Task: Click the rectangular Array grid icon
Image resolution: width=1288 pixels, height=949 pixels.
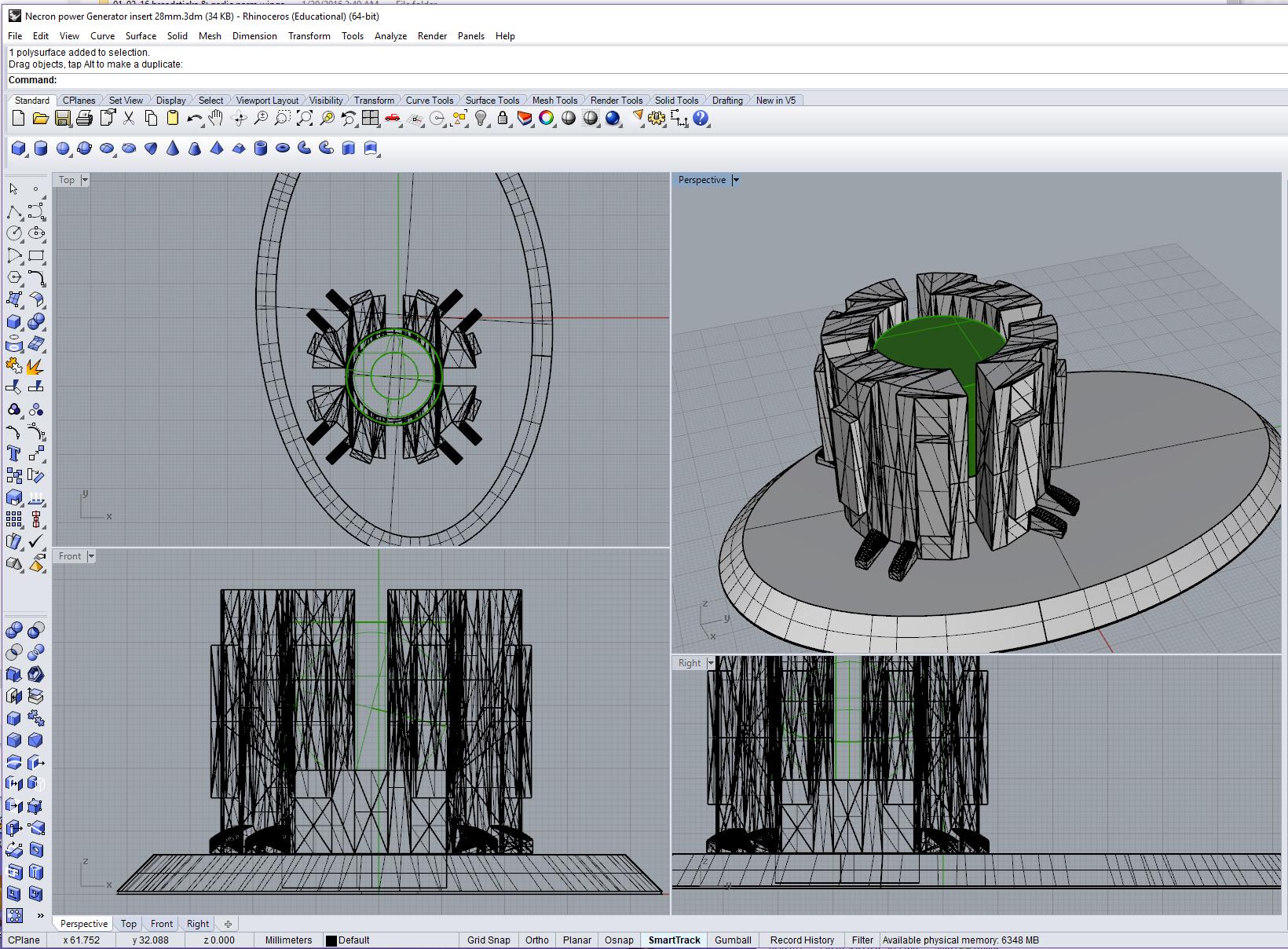Action: pos(14,519)
